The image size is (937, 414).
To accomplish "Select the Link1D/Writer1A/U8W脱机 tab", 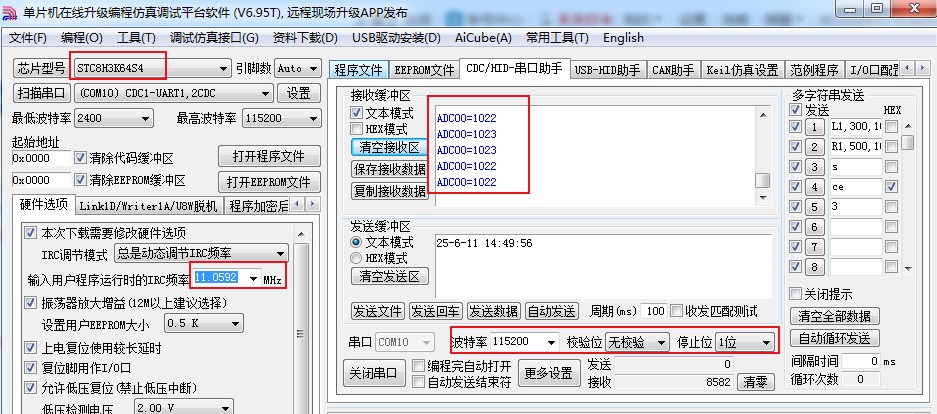I will [x=149, y=206].
